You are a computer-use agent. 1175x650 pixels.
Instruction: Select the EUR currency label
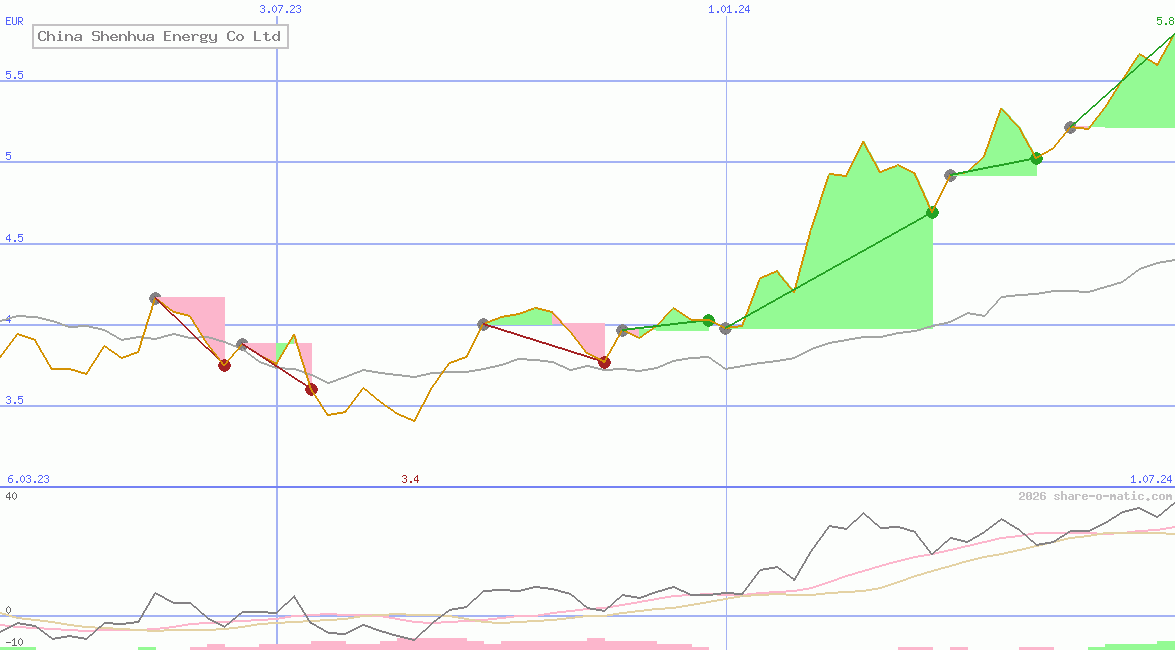[14, 19]
